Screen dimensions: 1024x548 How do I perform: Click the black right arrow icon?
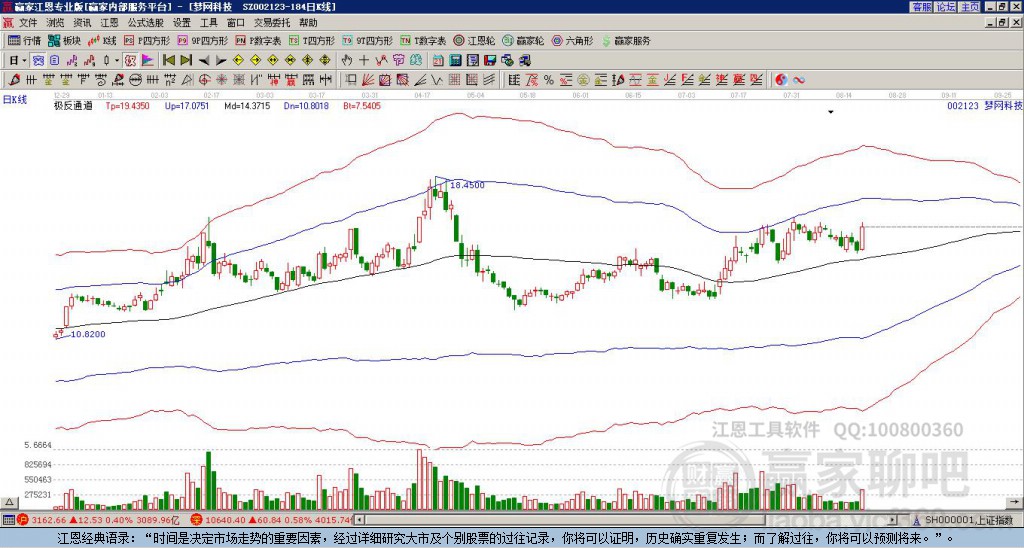click(x=221, y=60)
